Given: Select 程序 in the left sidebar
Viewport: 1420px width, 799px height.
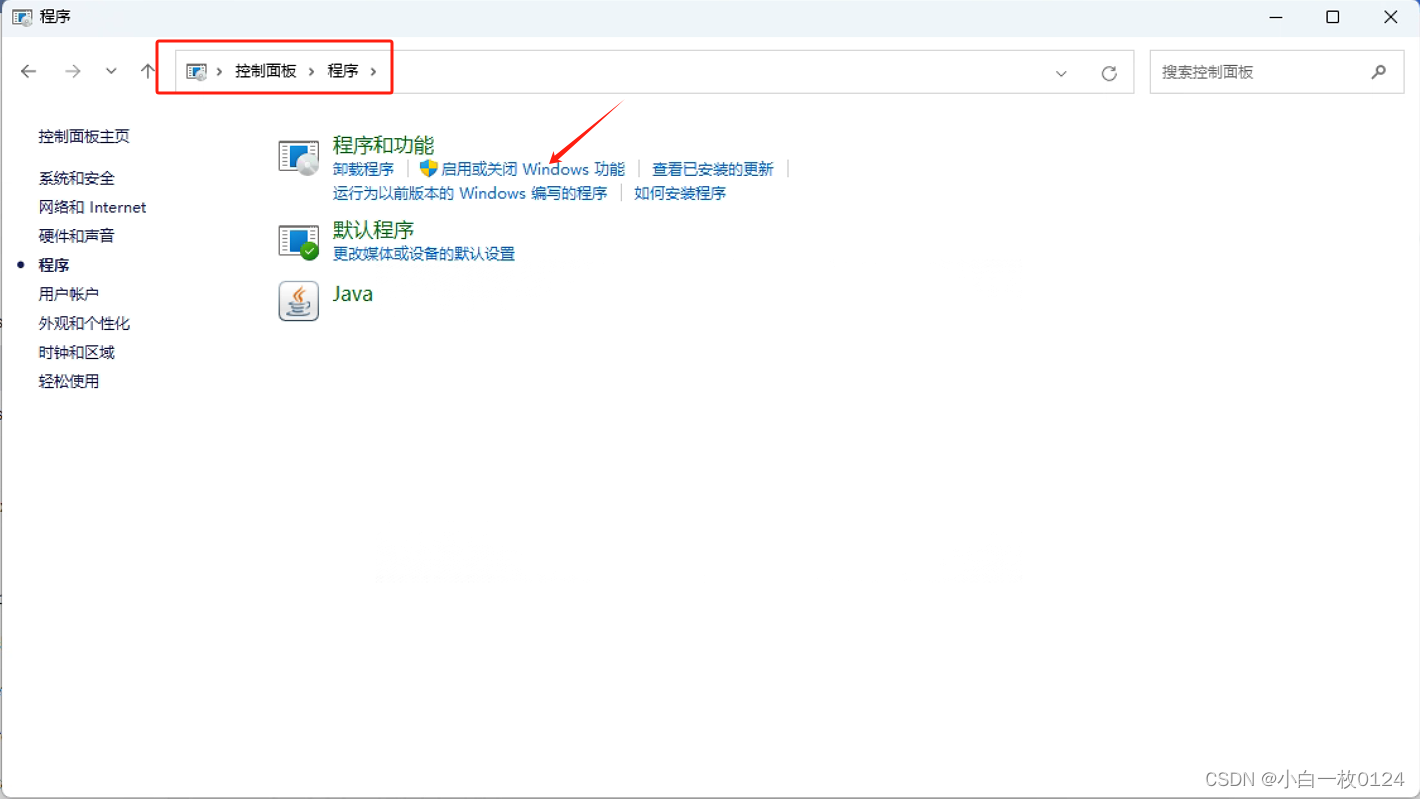Looking at the screenshot, I should coord(54,265).
